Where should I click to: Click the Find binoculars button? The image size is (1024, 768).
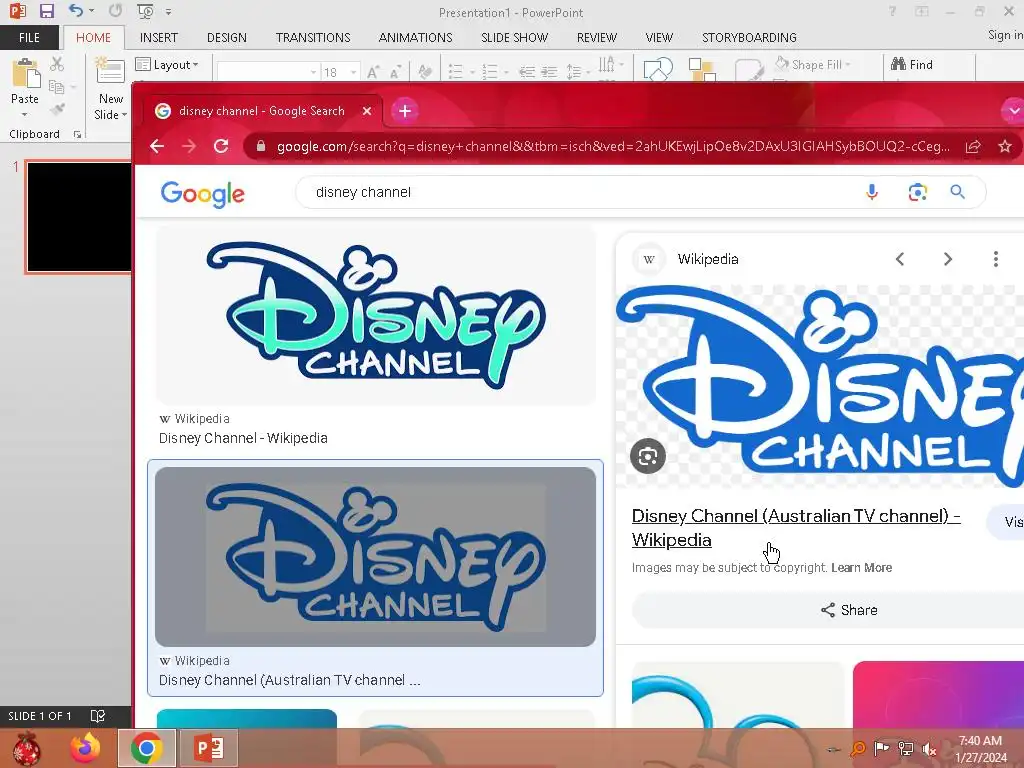tap(912, 64)
